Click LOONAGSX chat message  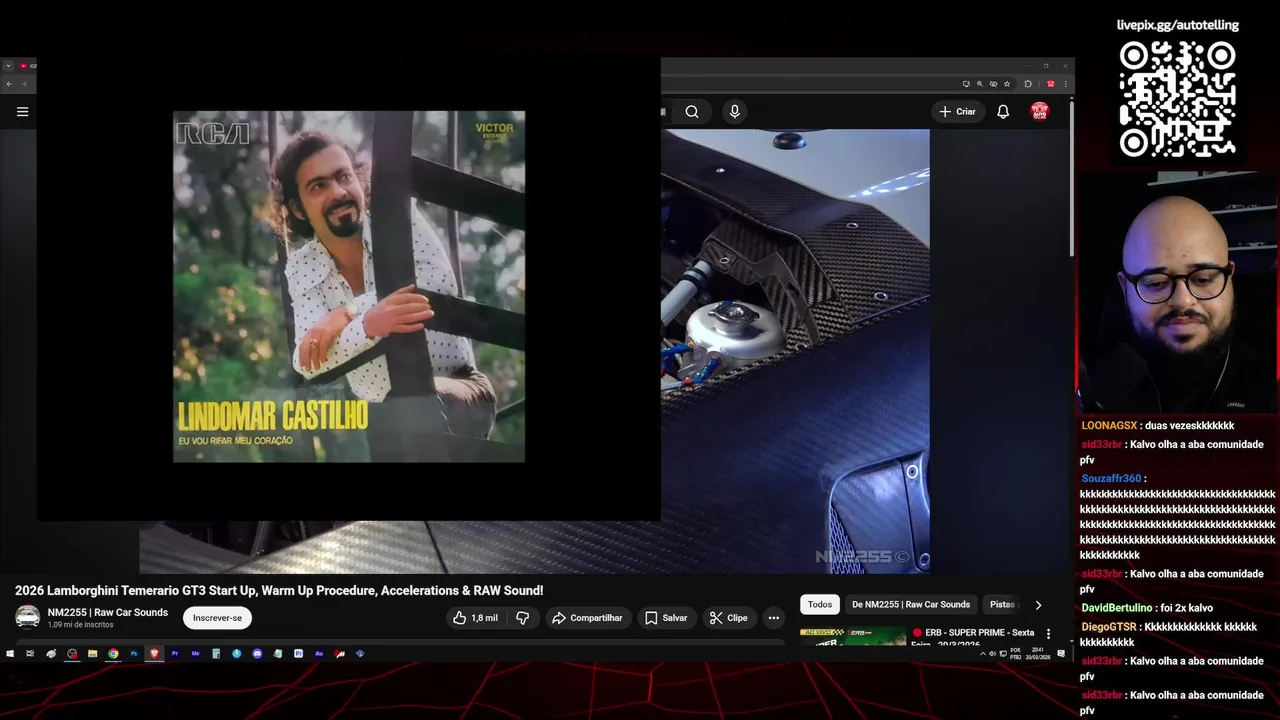[1158, 426]
